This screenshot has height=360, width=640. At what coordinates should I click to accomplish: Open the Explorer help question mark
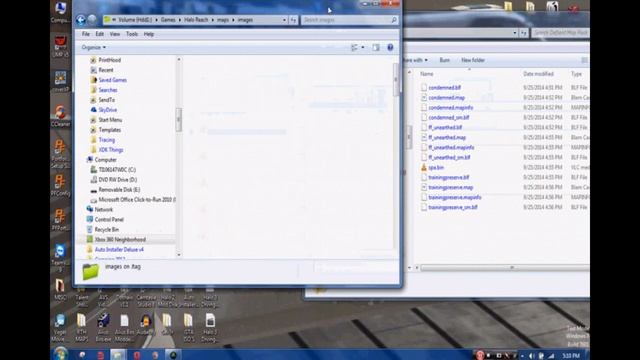pyautogui.click(x=390, y=47)
